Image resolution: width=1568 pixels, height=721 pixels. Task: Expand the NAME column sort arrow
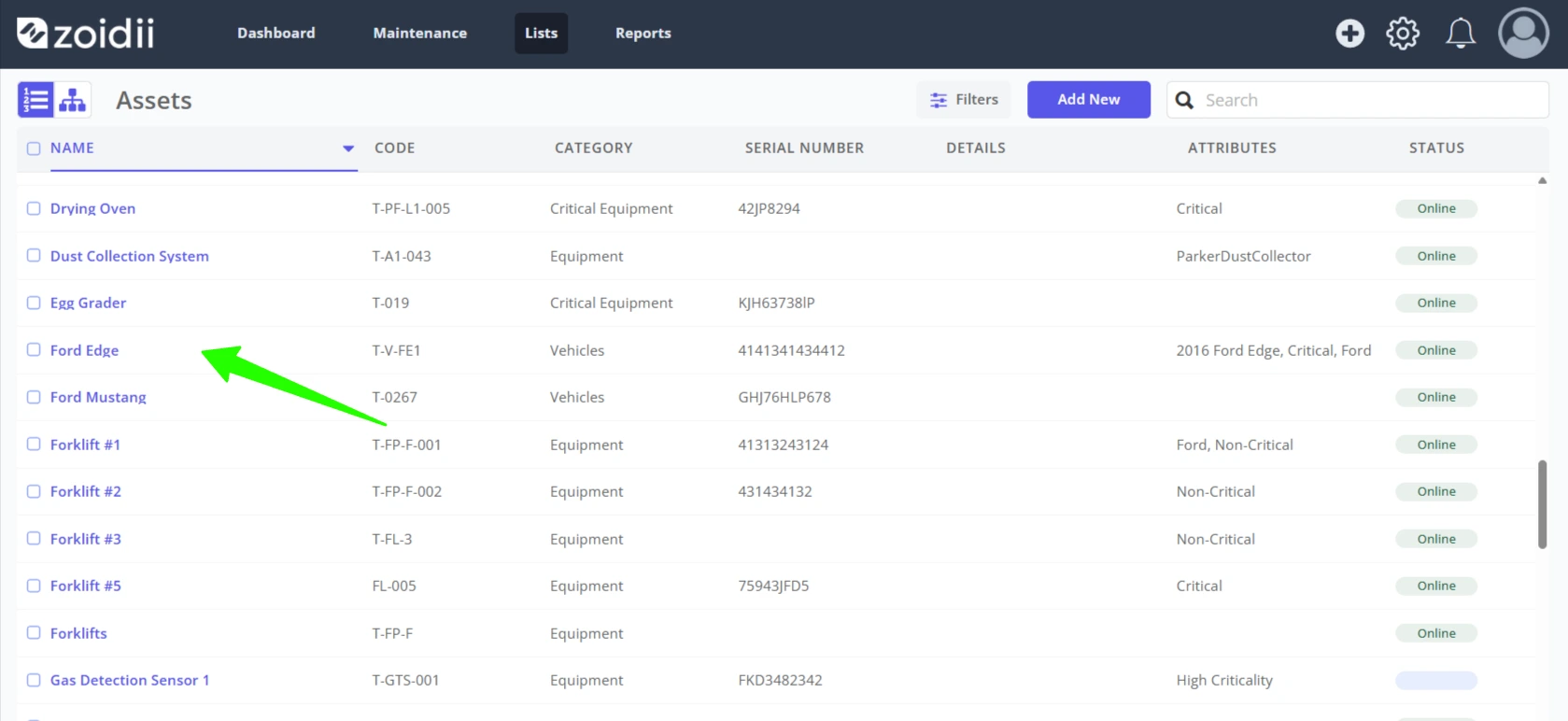tap(348, 148)
